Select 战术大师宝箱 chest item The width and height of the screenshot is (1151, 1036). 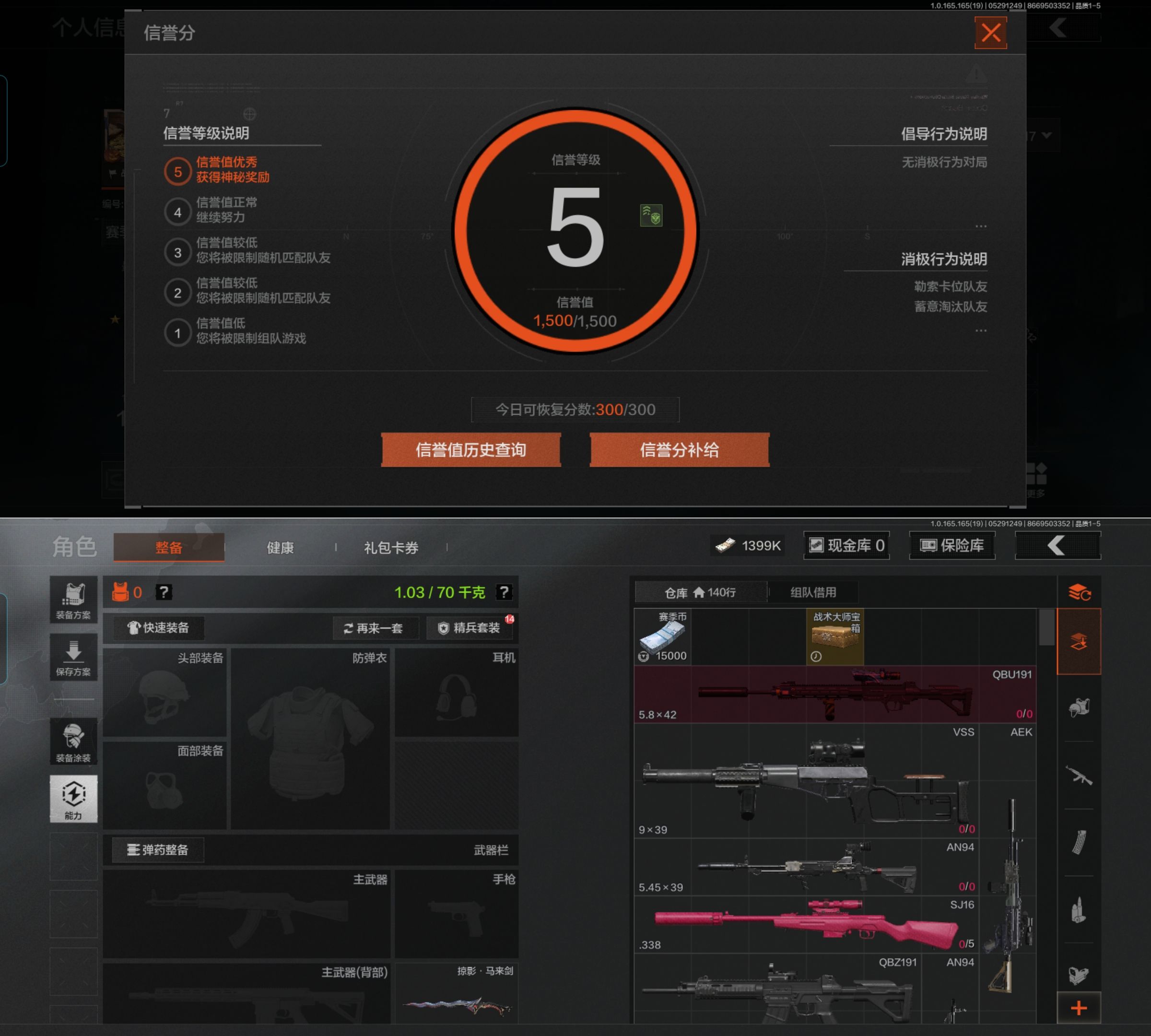(x=835, y=636)
